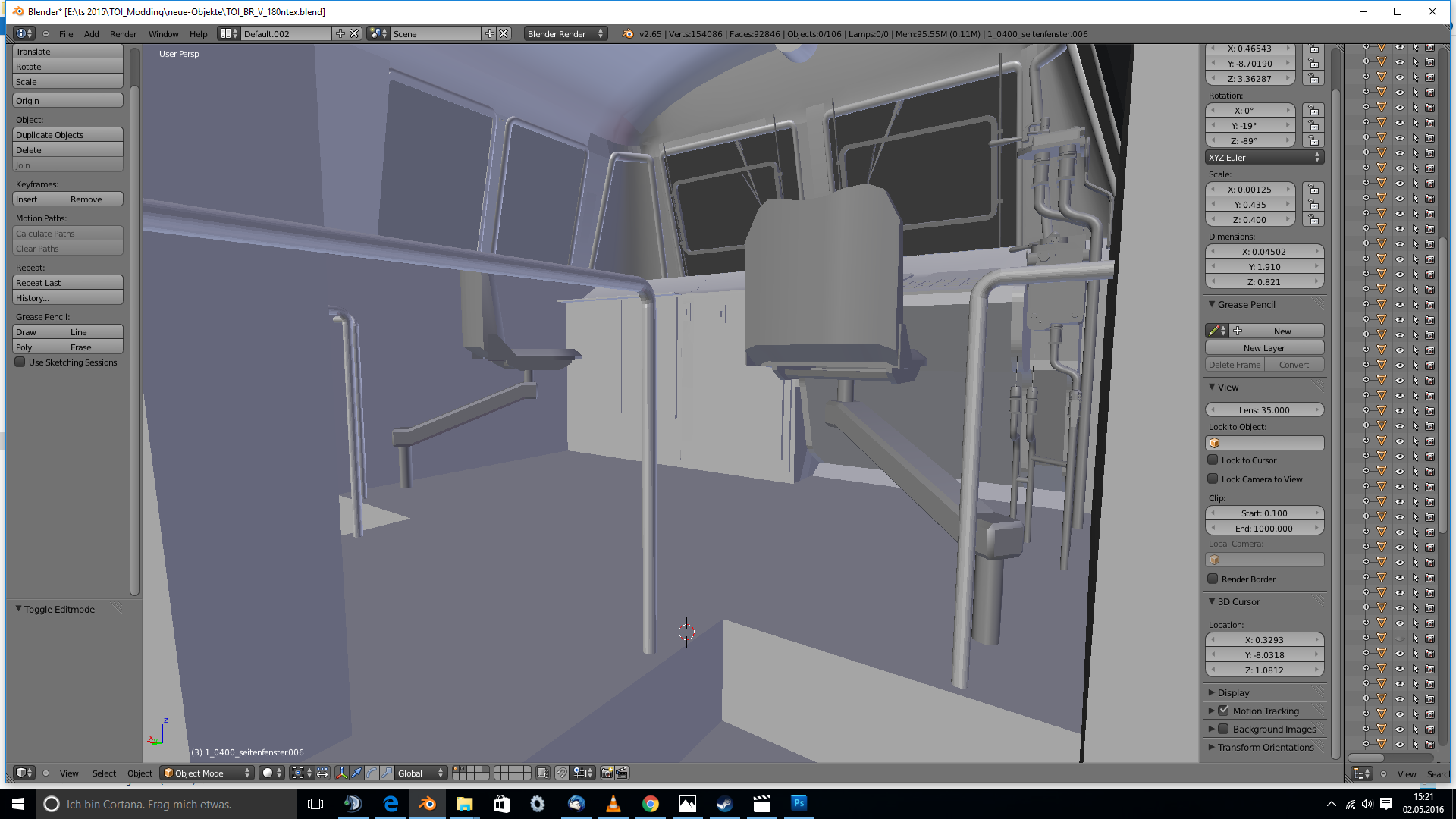The image size is (1456, 819).
Task: Expand the Display panel
Action: (x=1233, y=692)
